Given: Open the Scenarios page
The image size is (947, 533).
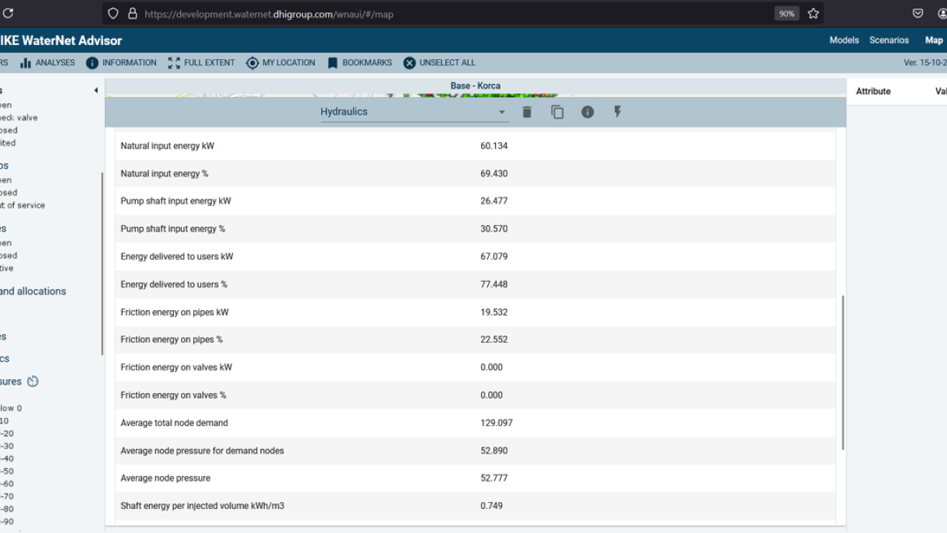Looking at the screenshot, I should point(889,40).
